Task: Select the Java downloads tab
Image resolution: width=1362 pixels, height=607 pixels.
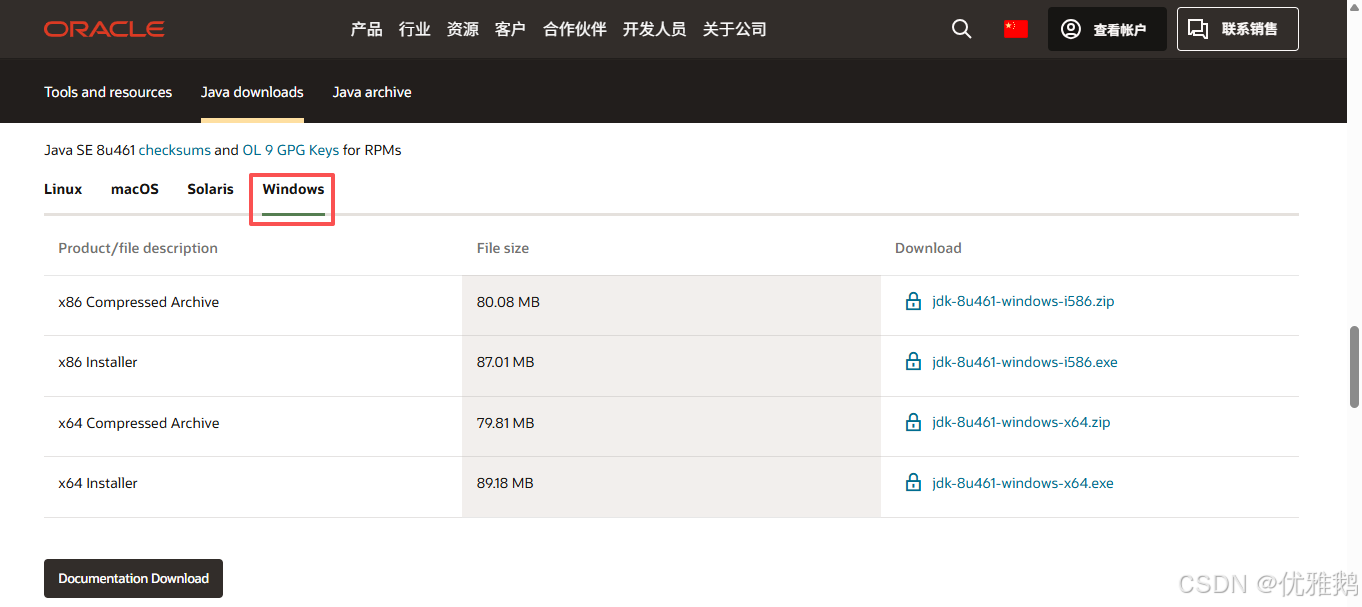Action: point(252,92)
